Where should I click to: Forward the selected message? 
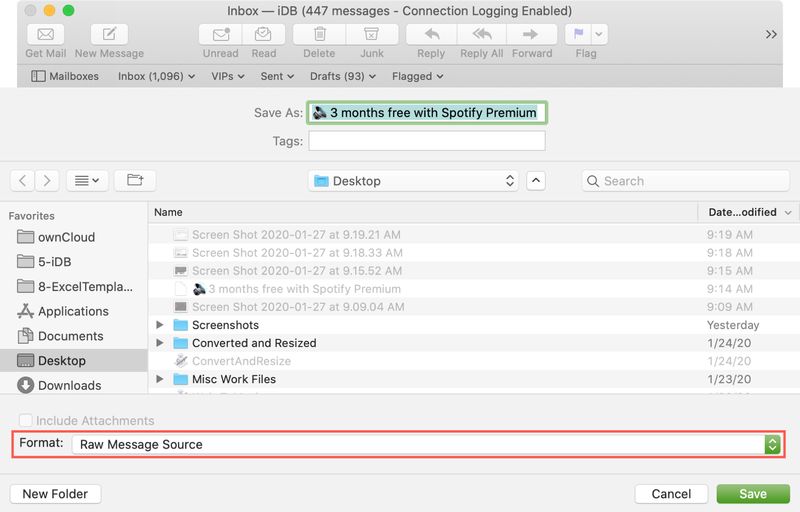531,34
